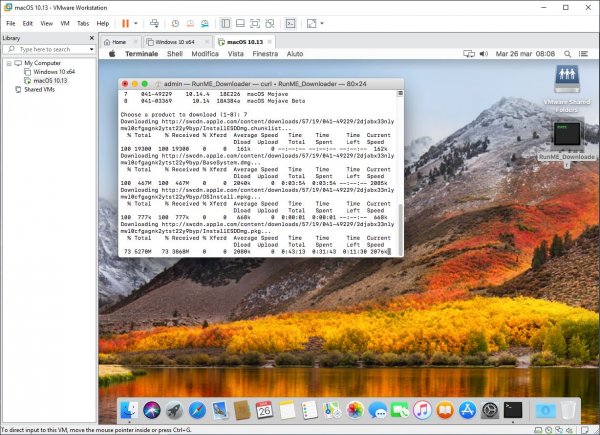The width and height of the screenshot is (600, 435).
Task: Take a snapshot of this virtual machine
Action: click(x=175, y=24)
